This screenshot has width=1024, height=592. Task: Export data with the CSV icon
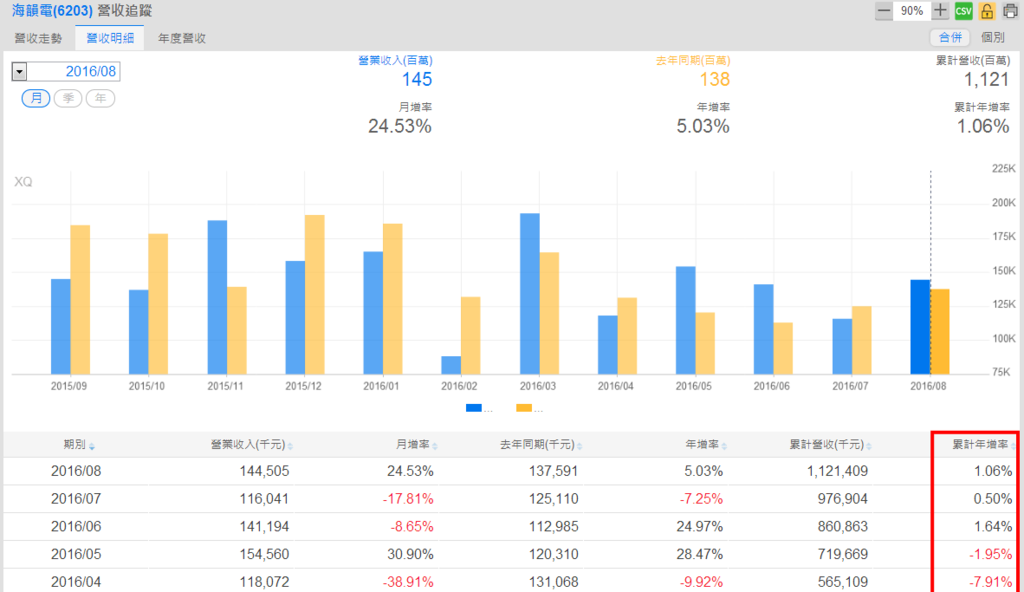click(x=963, y=11)
